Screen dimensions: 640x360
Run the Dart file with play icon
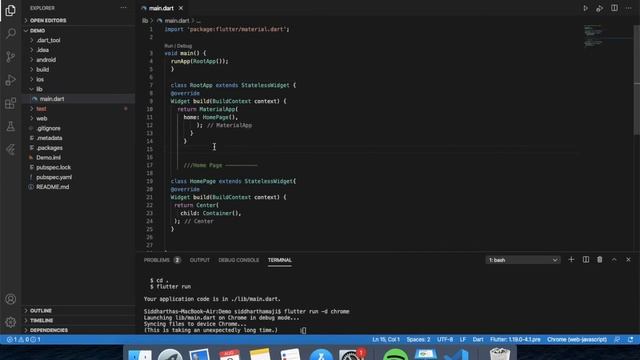point(585,8)
